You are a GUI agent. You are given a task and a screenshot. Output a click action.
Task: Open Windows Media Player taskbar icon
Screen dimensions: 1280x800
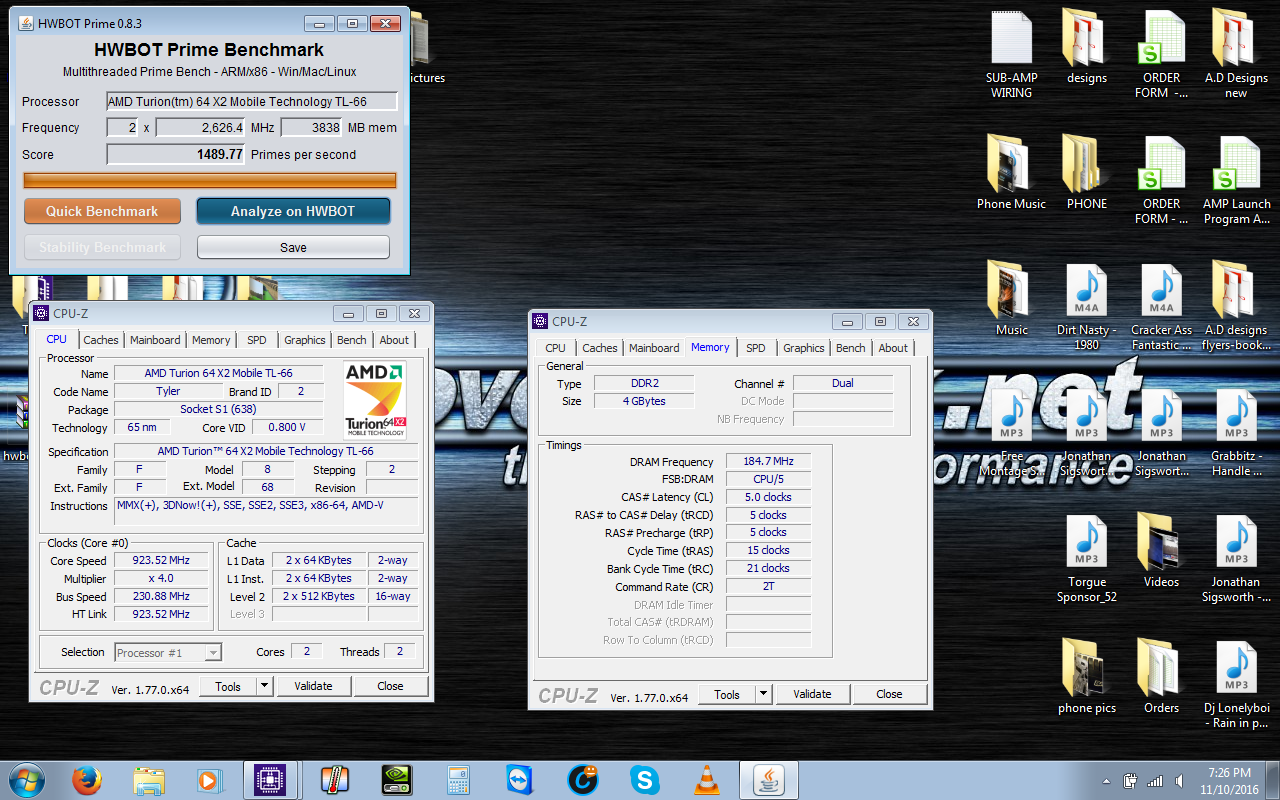(x=209, y=780)
